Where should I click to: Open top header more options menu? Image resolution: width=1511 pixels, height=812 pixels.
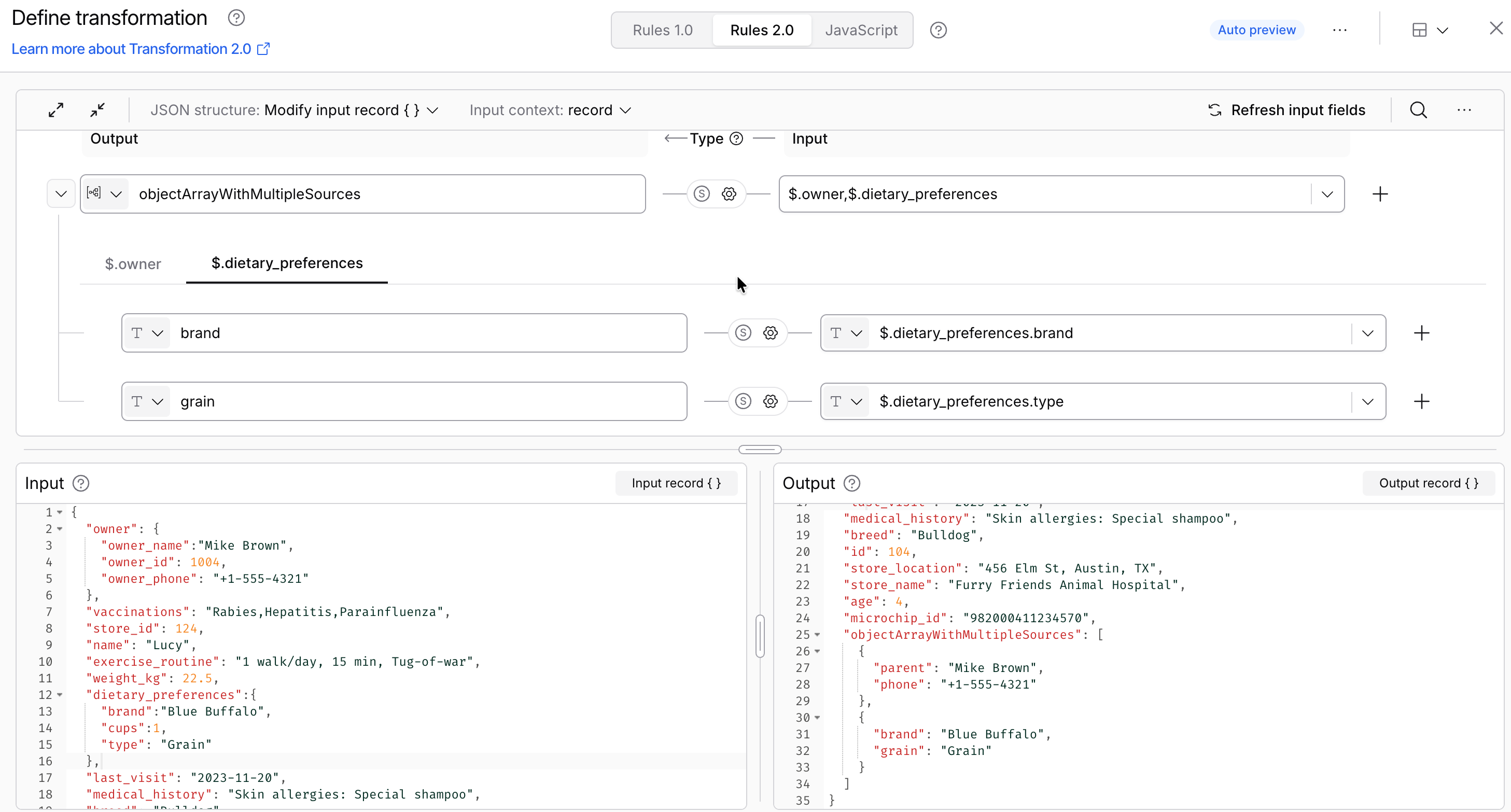click(x=1339, y=30)
